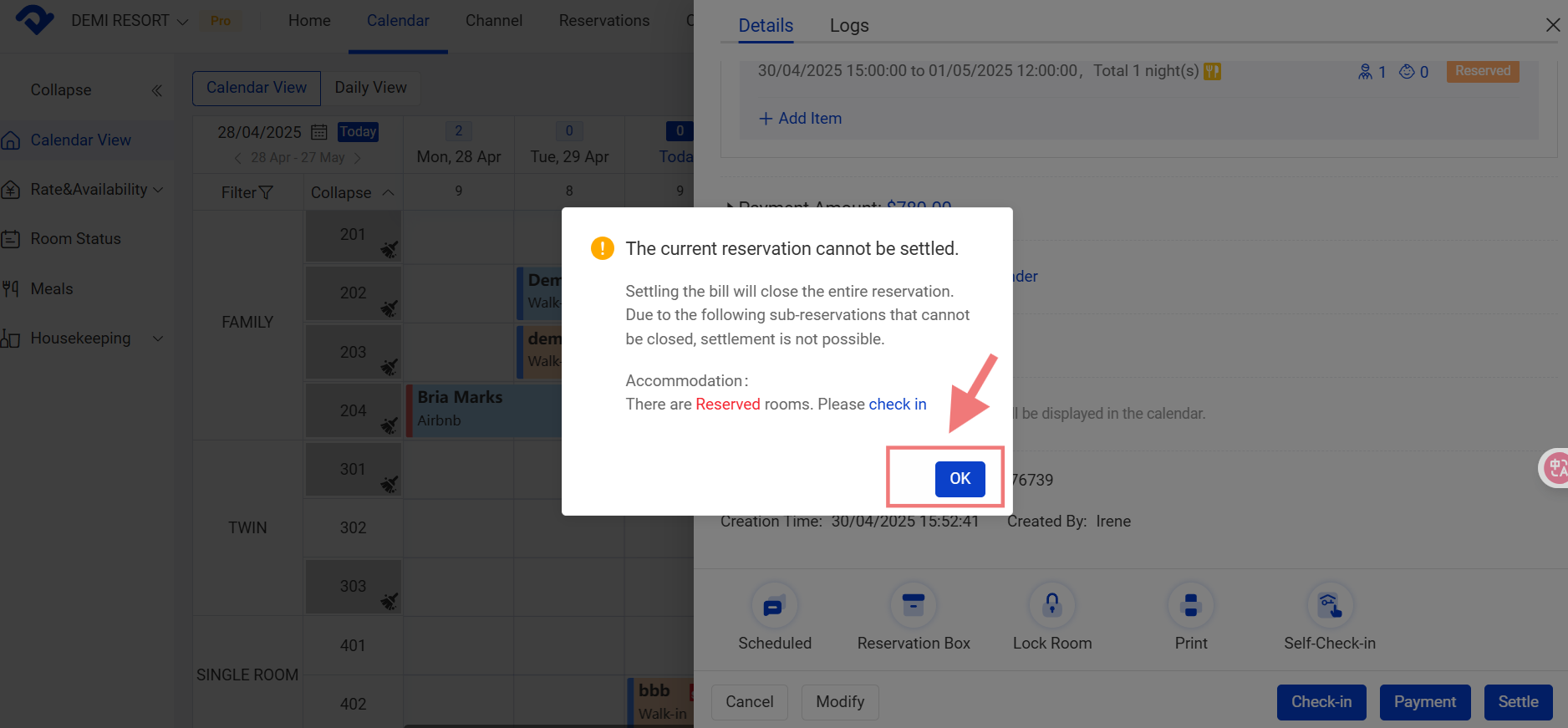Follow the 'check in' link in dialog
1568x728 pixels.
[x=897, y=405]
